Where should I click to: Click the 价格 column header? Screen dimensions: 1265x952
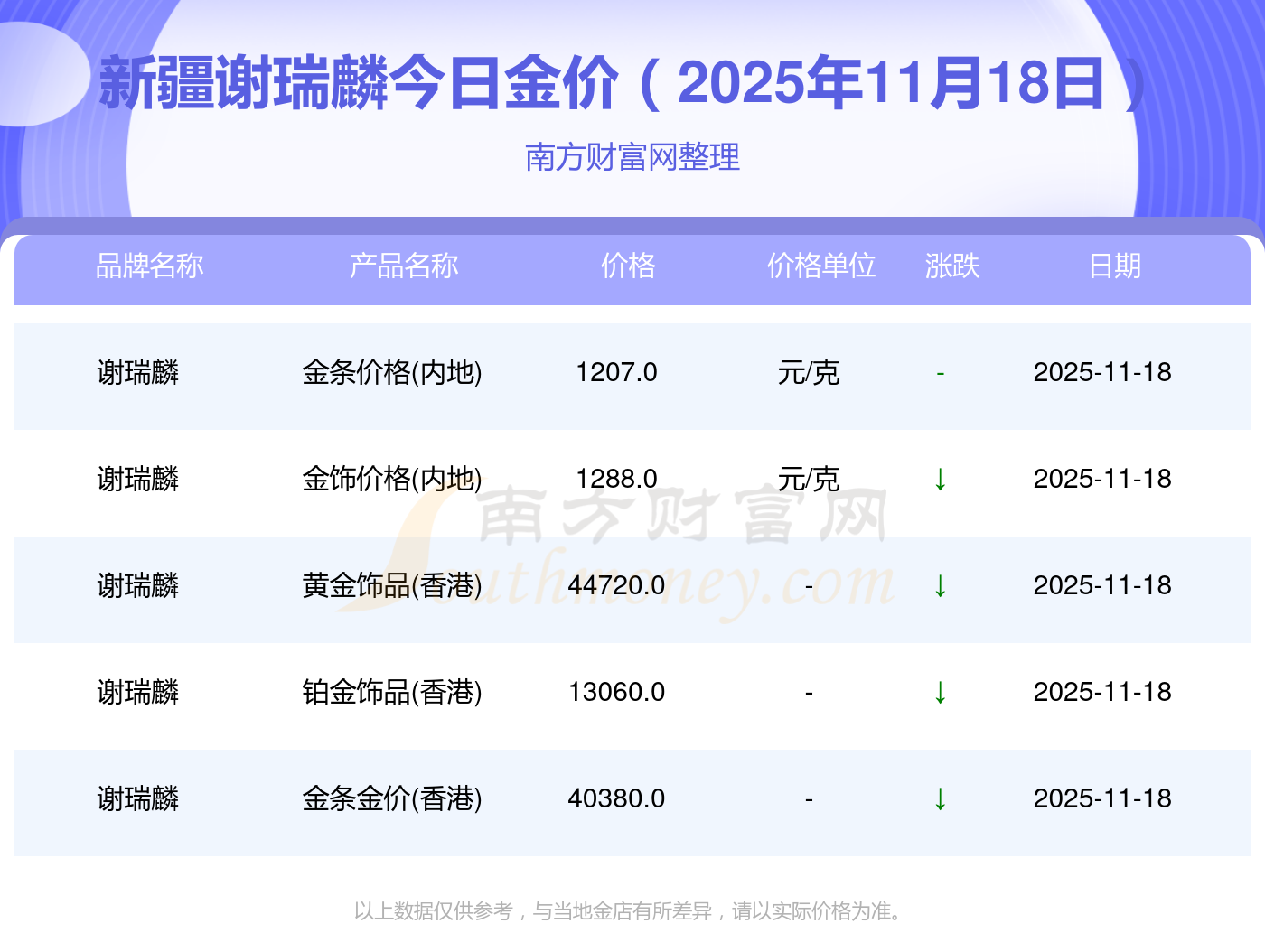tap(628, 266)
